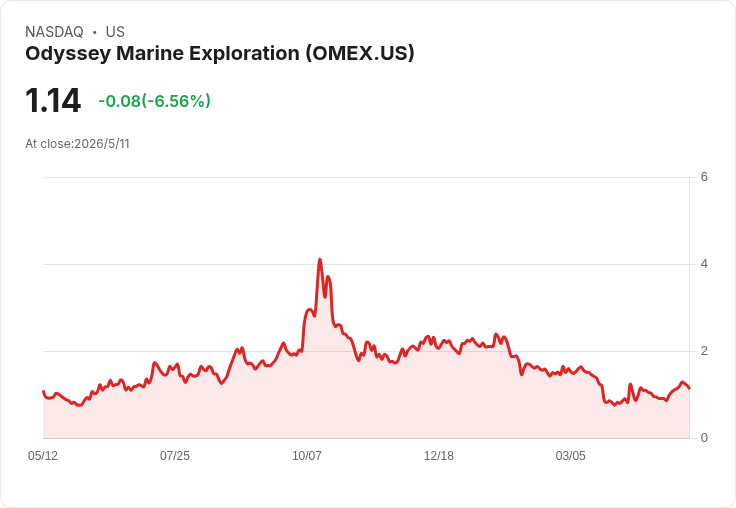Image resolution: width=736 pixels, height=508 pixels.
Task: Click the 05/12 x-axis date label
Action: click(43, 456)
